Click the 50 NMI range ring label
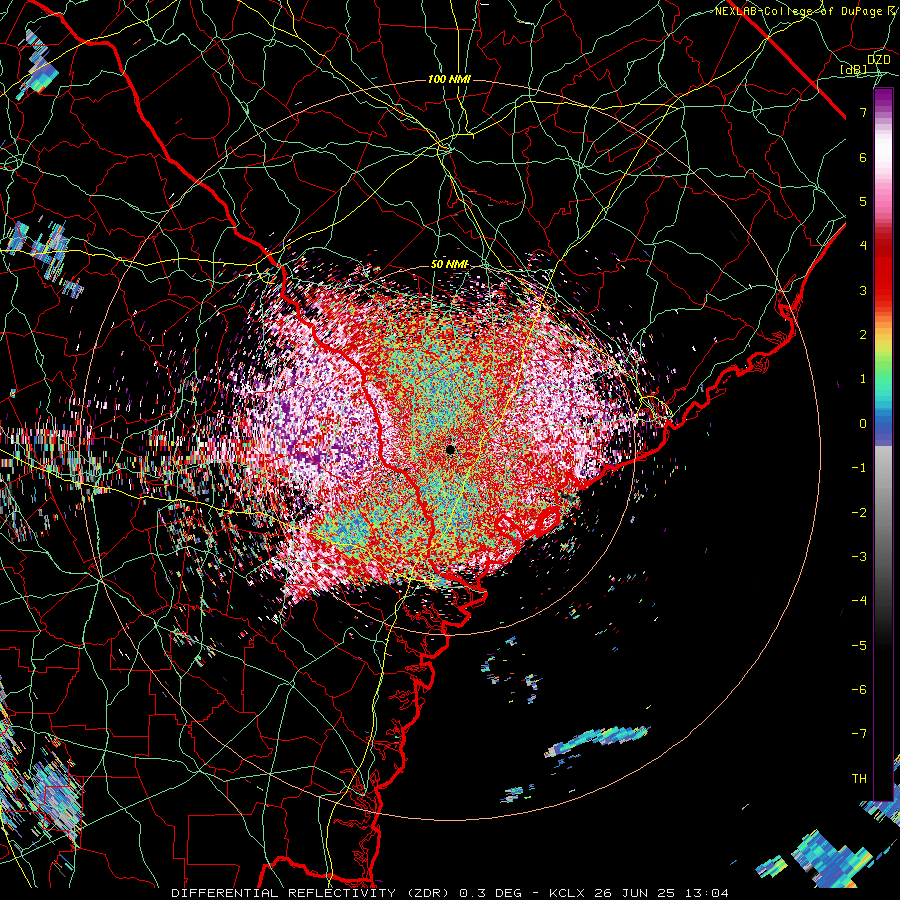This screenshot has width=900, height=900. pyautogui.click(x=449, y=265)
